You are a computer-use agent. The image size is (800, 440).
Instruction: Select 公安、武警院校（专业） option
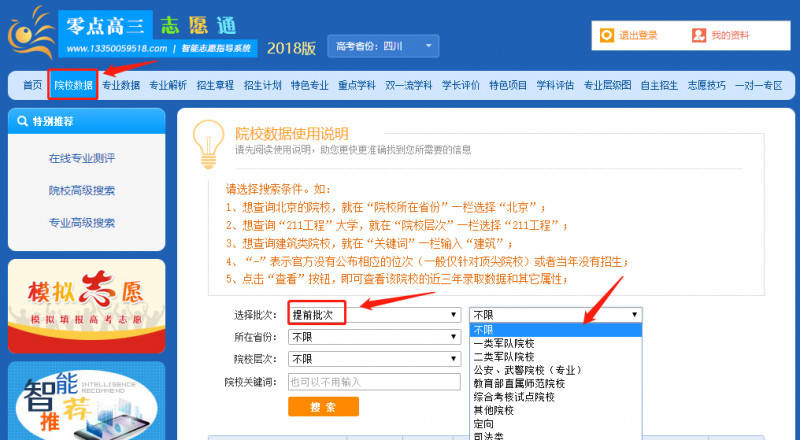point(528,370)
